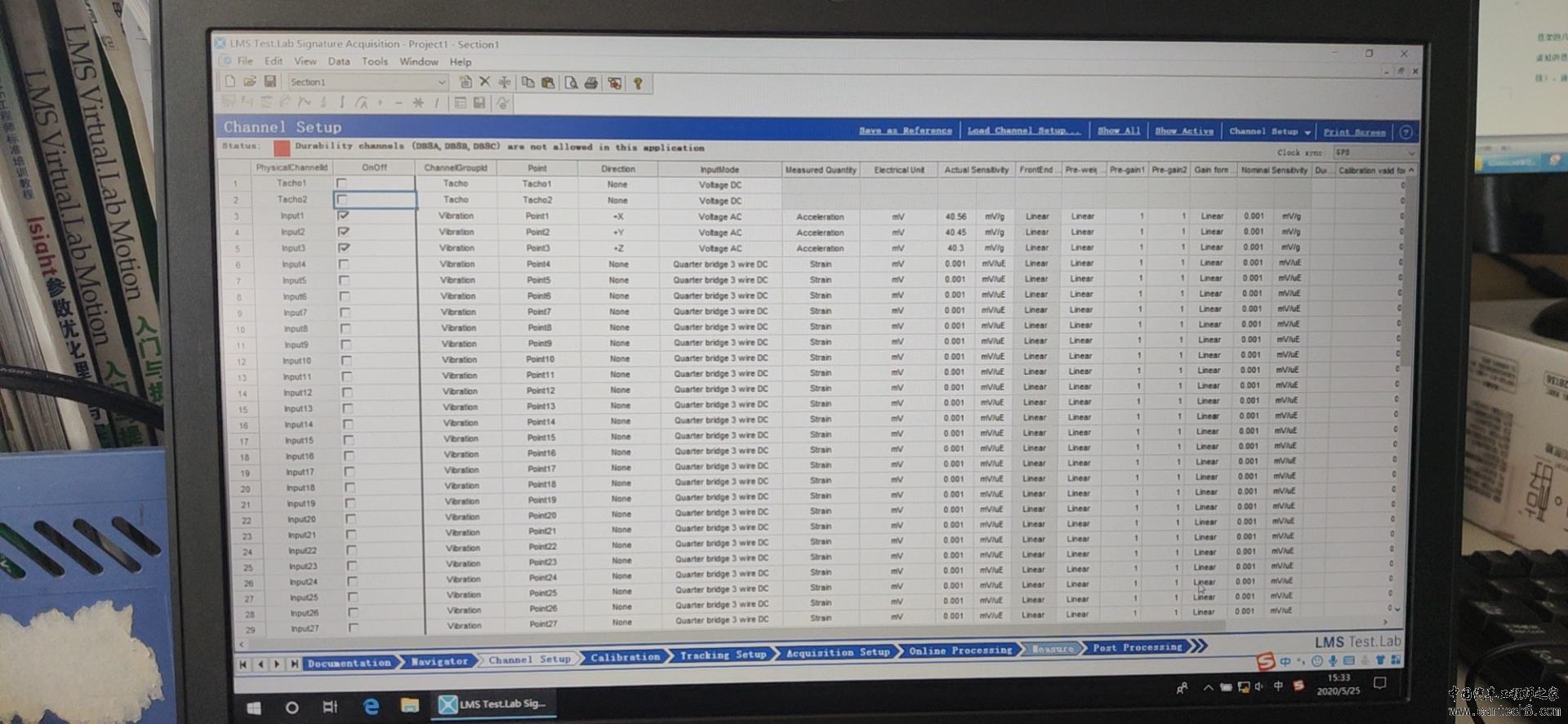
Task: Switch to the Tracking Setup tab
Action: click(x=724, y=655)
